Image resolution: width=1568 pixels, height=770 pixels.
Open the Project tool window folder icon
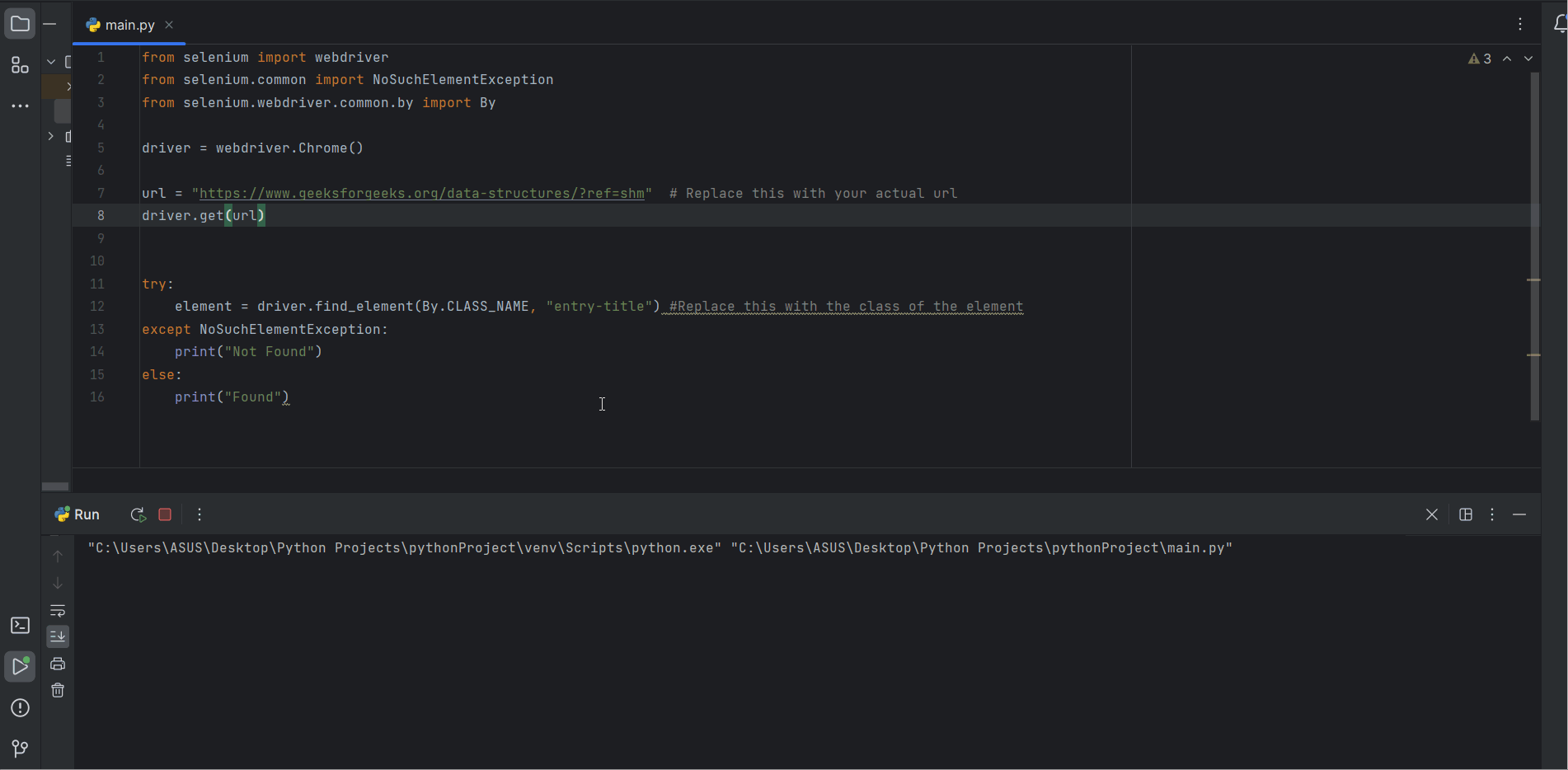pos(20,24)
